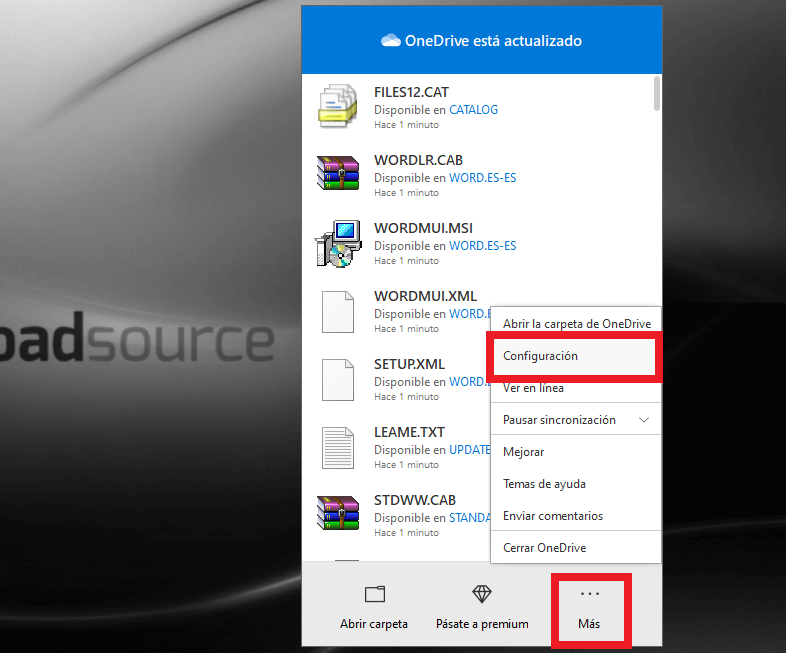Click 'OneDrive está actualizado' header text
The width and height of the screenshot is (786, 653).
pyautogui.click(x=493, y=41)
